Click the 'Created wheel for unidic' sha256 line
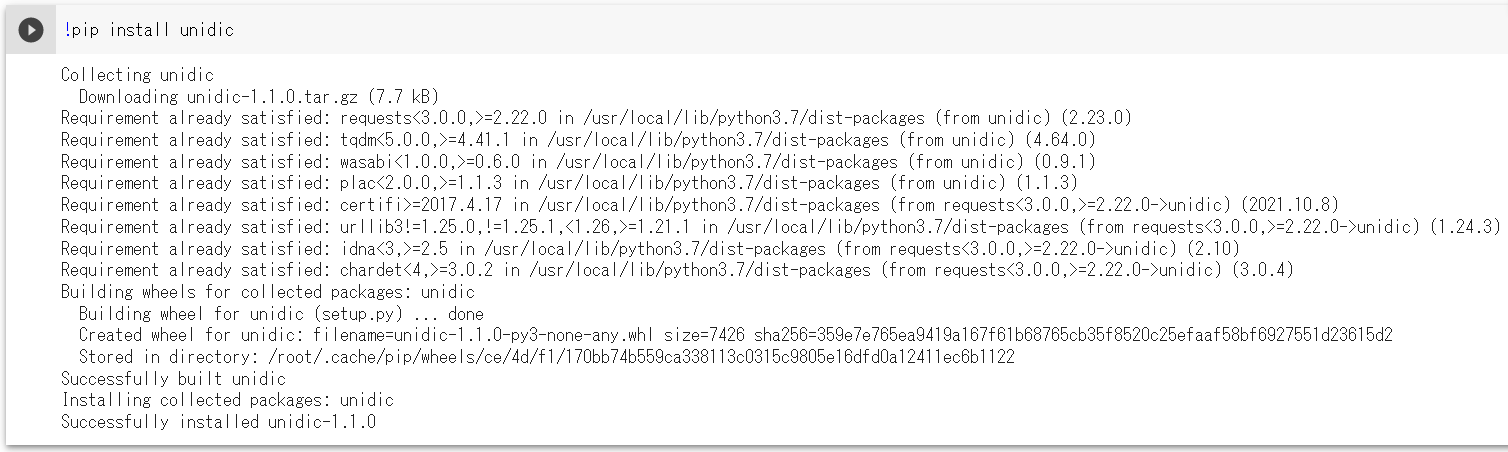The image size is (1508, 452). (735, 335)
